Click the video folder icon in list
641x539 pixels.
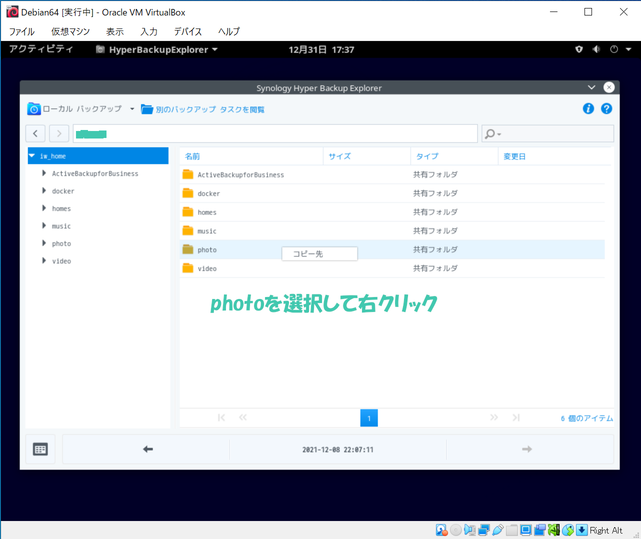188,268
